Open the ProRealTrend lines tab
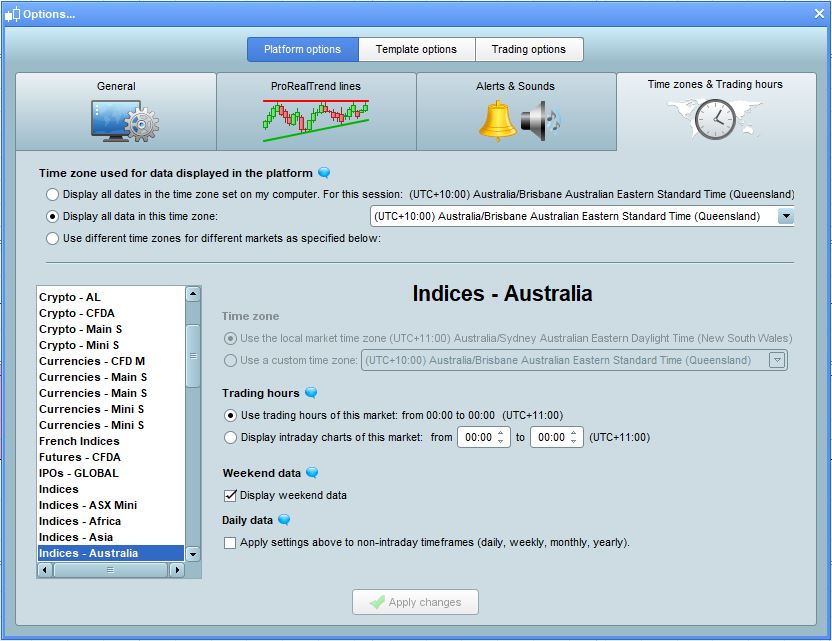This screenshot has height=641, width=832. point(316,112)
